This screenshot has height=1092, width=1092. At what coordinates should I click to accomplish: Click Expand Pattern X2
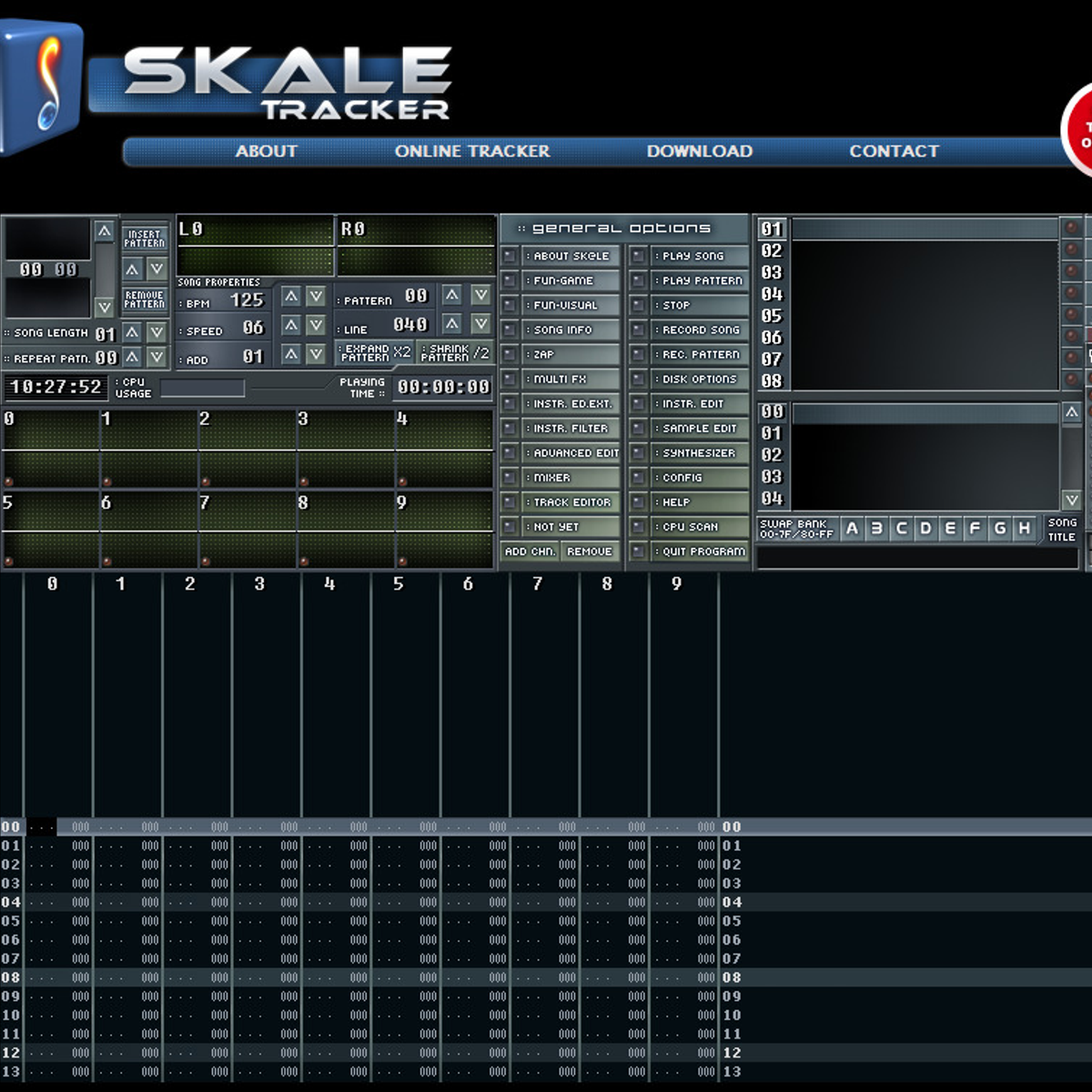pyautogui.click(x=375, y=353)
